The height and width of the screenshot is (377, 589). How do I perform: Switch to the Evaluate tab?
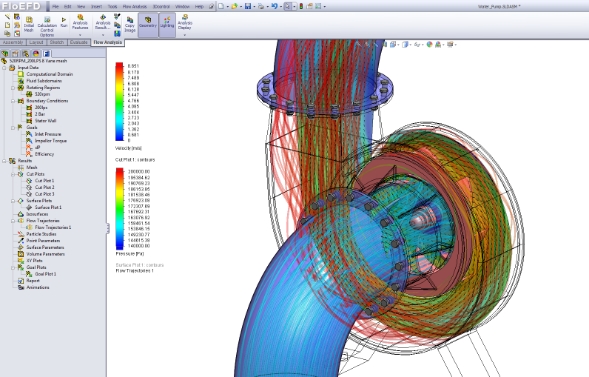pos(79,42)
